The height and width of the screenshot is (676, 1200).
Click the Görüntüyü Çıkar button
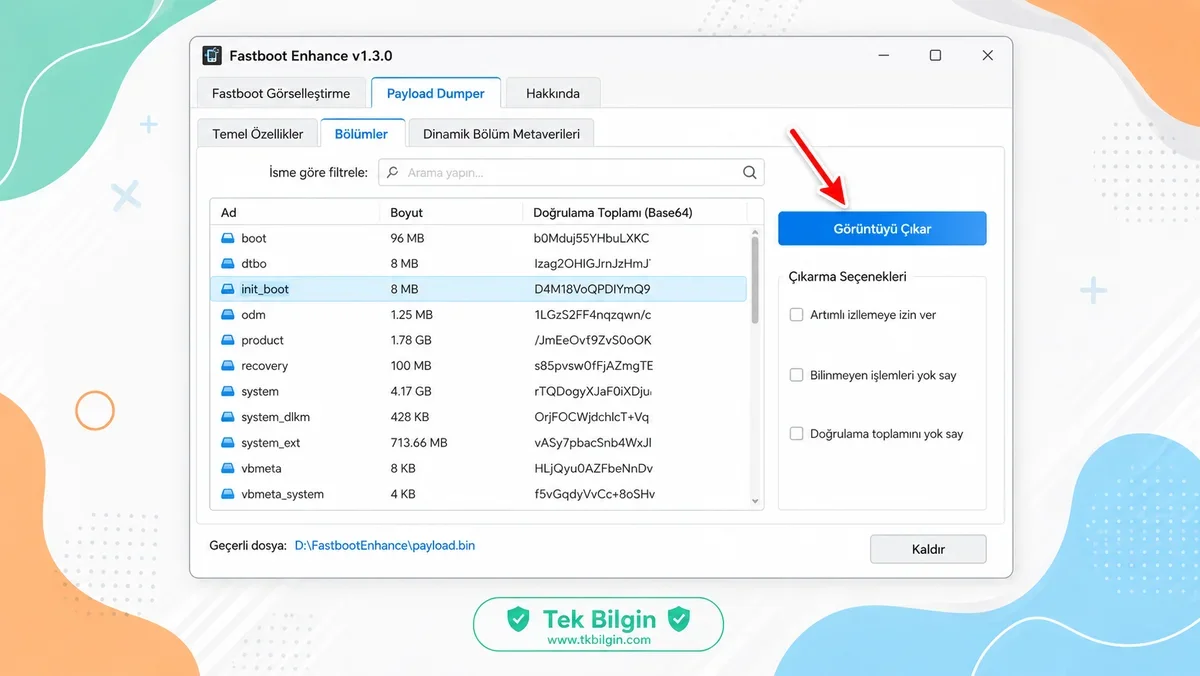coord(882,228)
